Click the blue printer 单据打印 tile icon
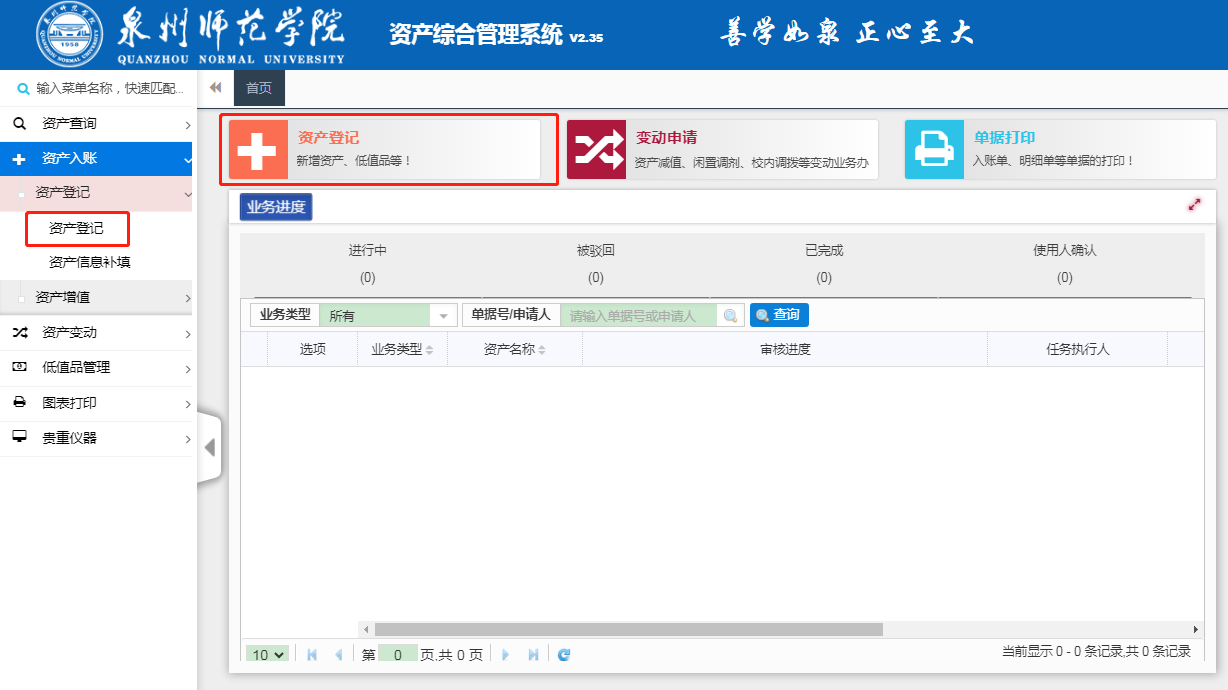 click(934, 150)
